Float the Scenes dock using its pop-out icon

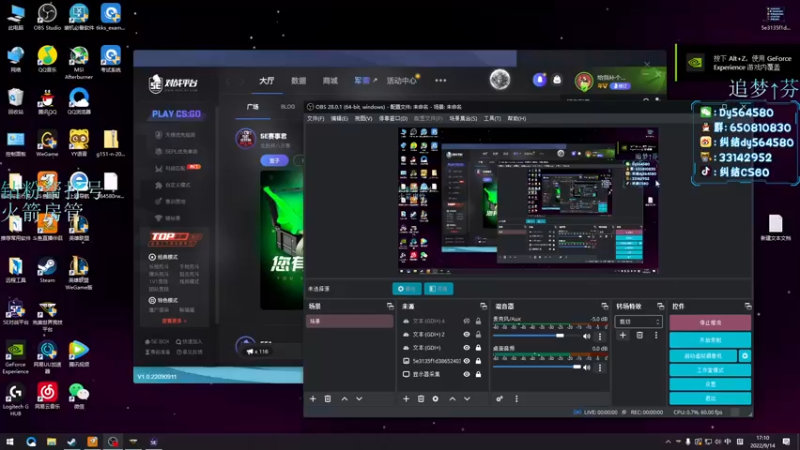[390, 306]
